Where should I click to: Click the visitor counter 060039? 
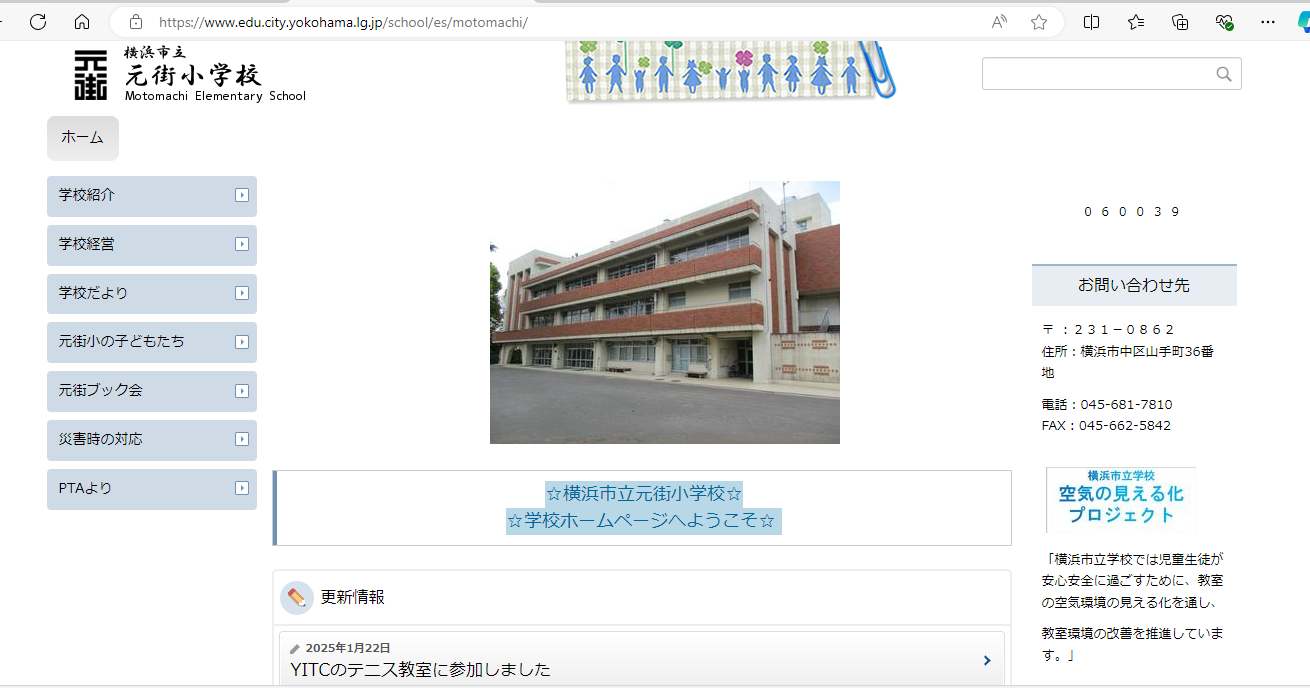(x=1132, y=212)
